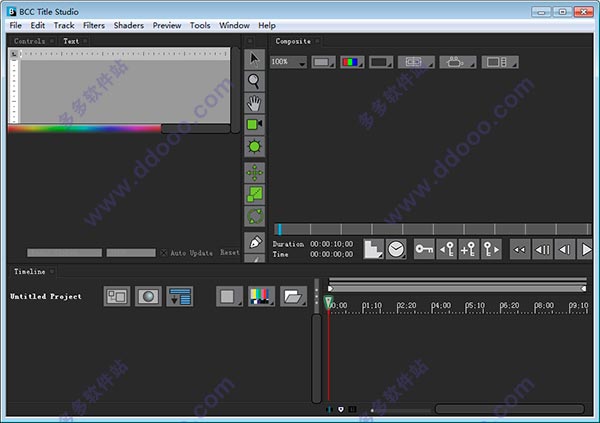Click the overlapping windows timeline icon

(x=117, y=296)
